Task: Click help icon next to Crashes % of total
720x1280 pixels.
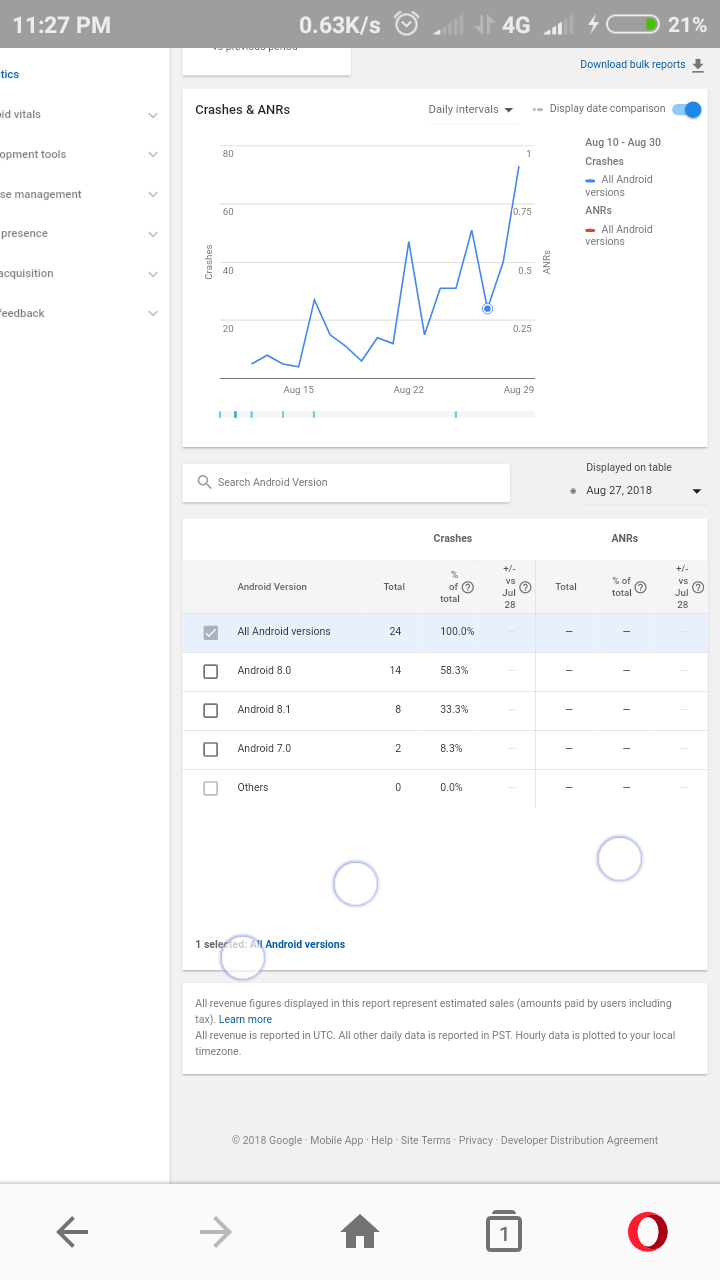Action: point(467,587)
